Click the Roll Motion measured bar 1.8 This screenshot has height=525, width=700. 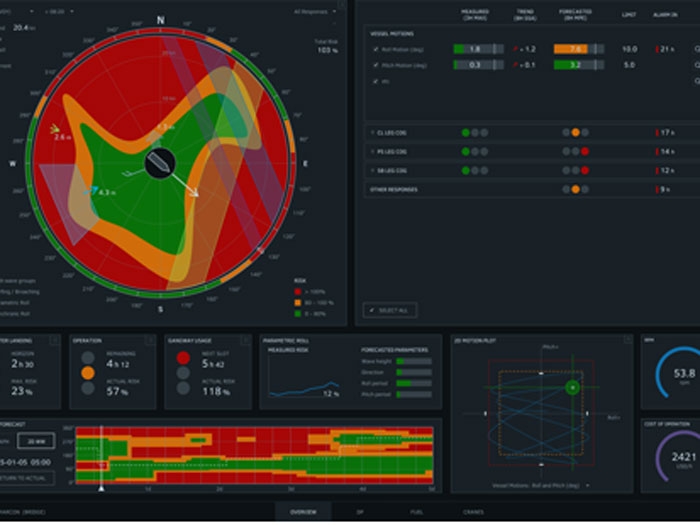pyautogui.click(x=479, y=49)
